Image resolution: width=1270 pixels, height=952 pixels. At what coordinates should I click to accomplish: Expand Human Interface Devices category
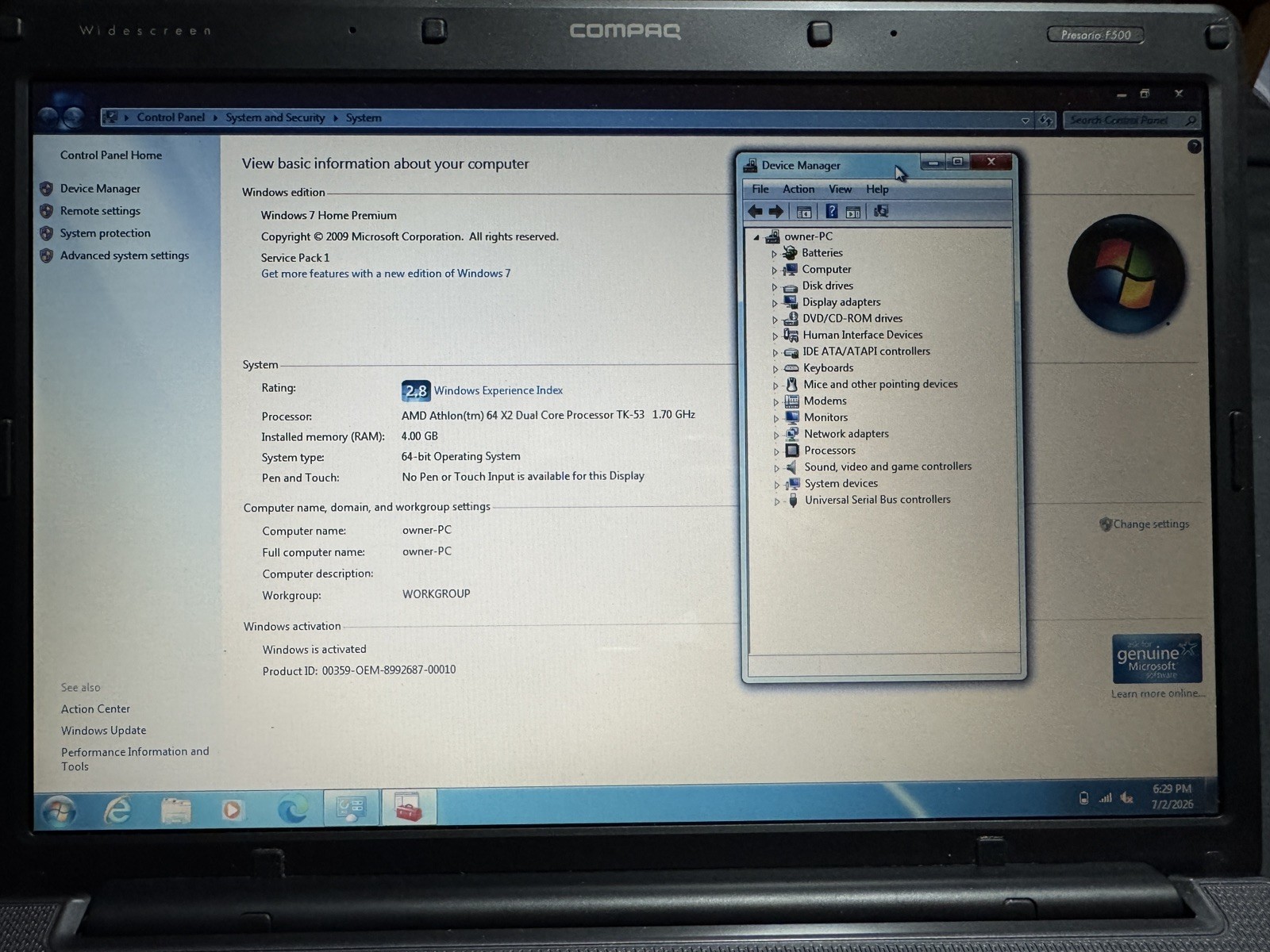click(x=775, y=336)
